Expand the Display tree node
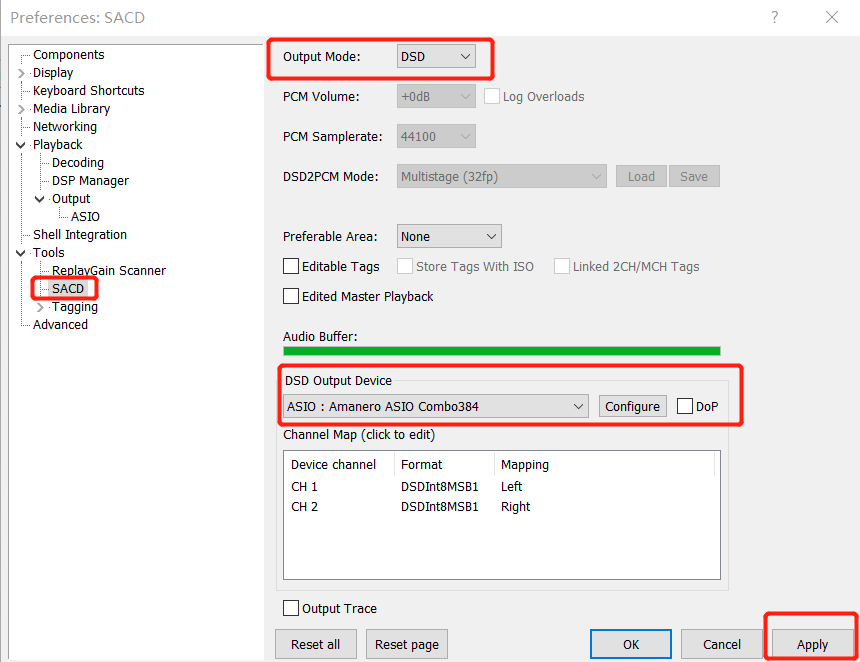Image resolution: width=860 pixels, height=662 pixels. click(22, 73)
